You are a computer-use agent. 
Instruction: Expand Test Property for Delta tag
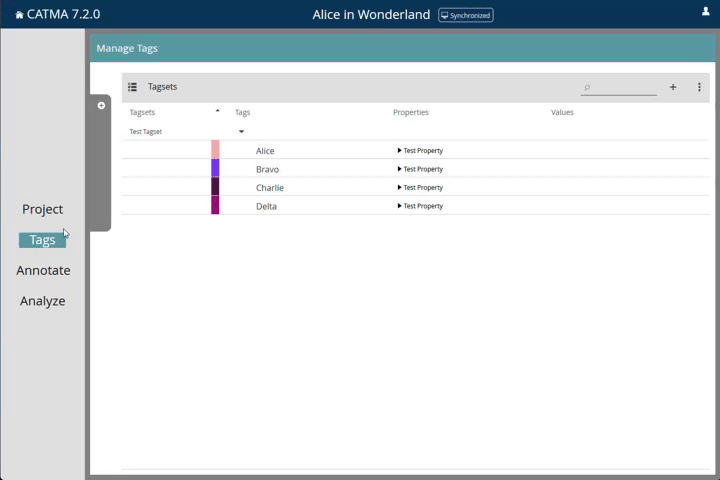point(400,206)
